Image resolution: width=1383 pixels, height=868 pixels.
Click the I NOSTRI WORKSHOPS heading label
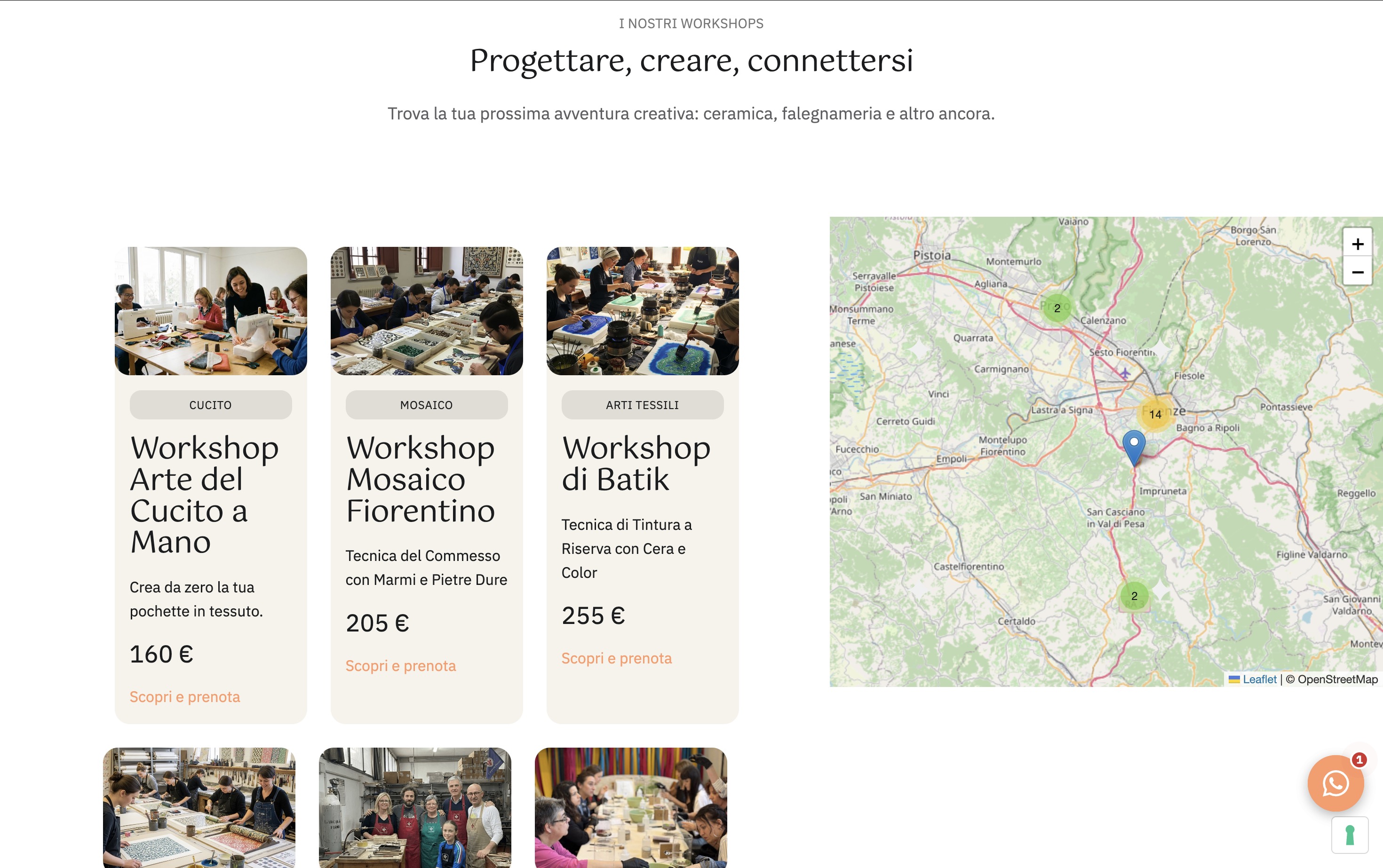pyautogui.click(x=691, y=24)
